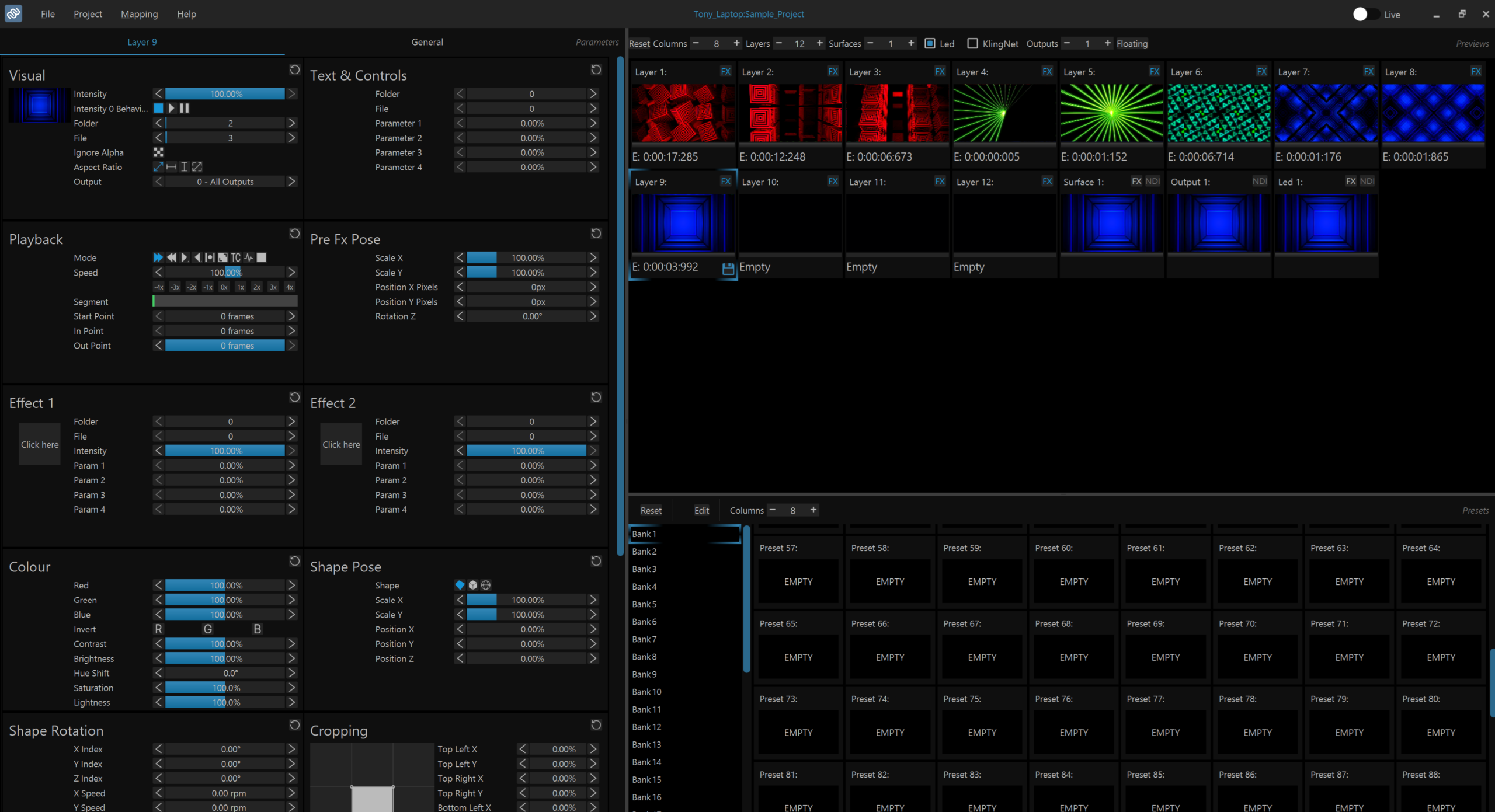Image resolution: width=1495 pixels, height=812 pixels.
Task: Increase the Layers count with plus
Action: pos(820,43)
